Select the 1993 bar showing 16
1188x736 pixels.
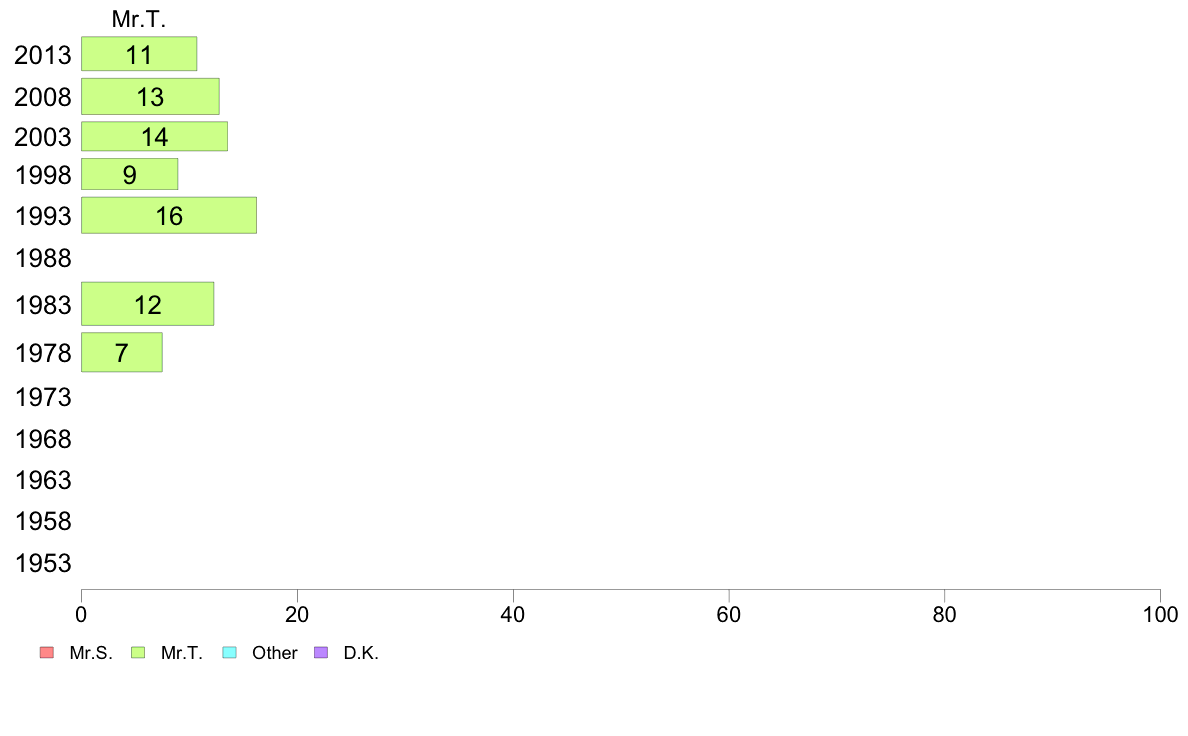pos(169,215)
